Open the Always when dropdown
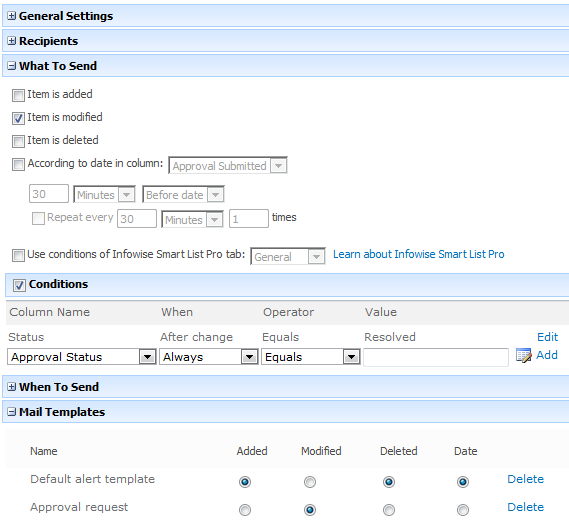Viewport: 569px width, 527px height. pos(209,357)
